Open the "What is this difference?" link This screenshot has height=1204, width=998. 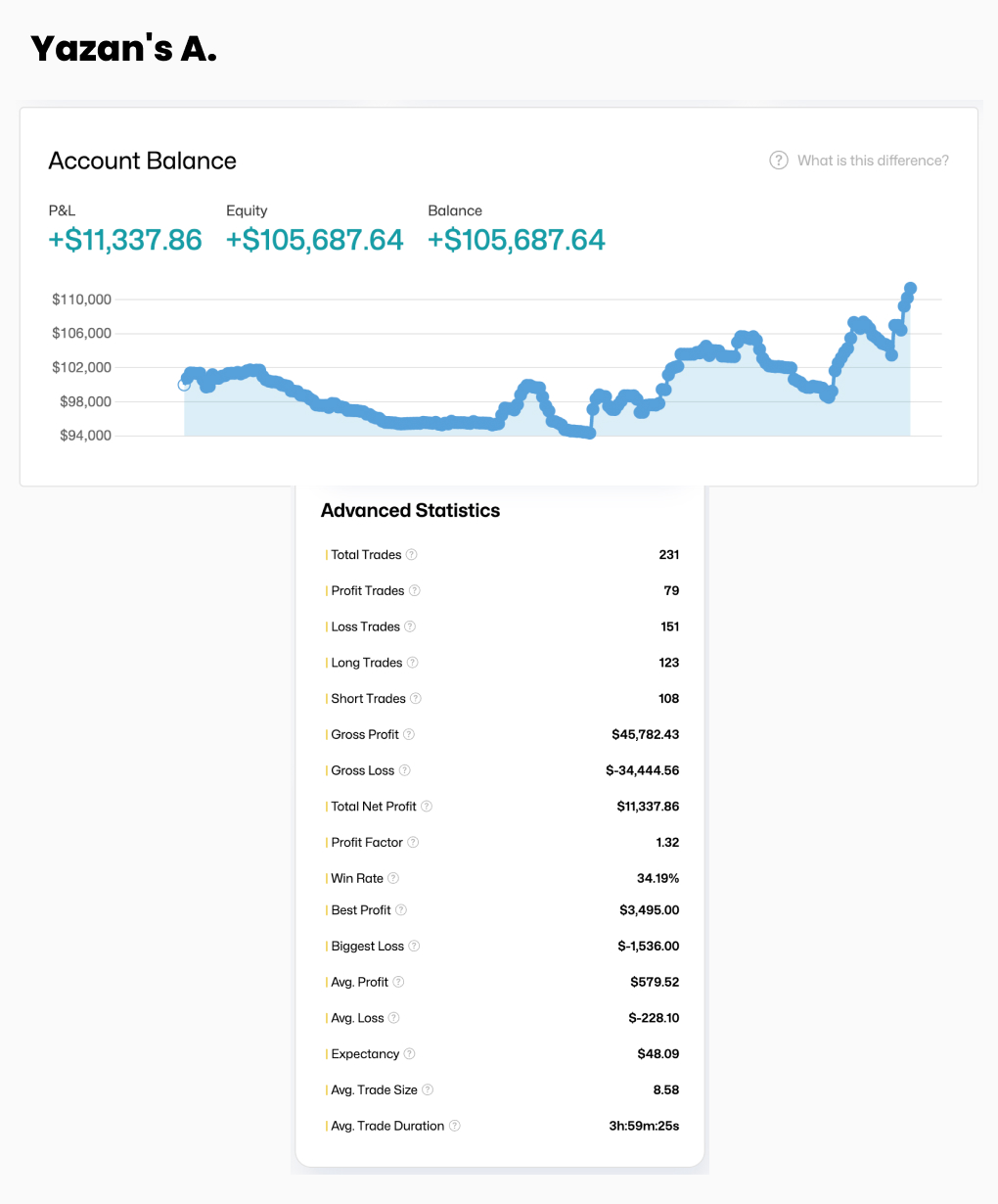click(873, 161)
